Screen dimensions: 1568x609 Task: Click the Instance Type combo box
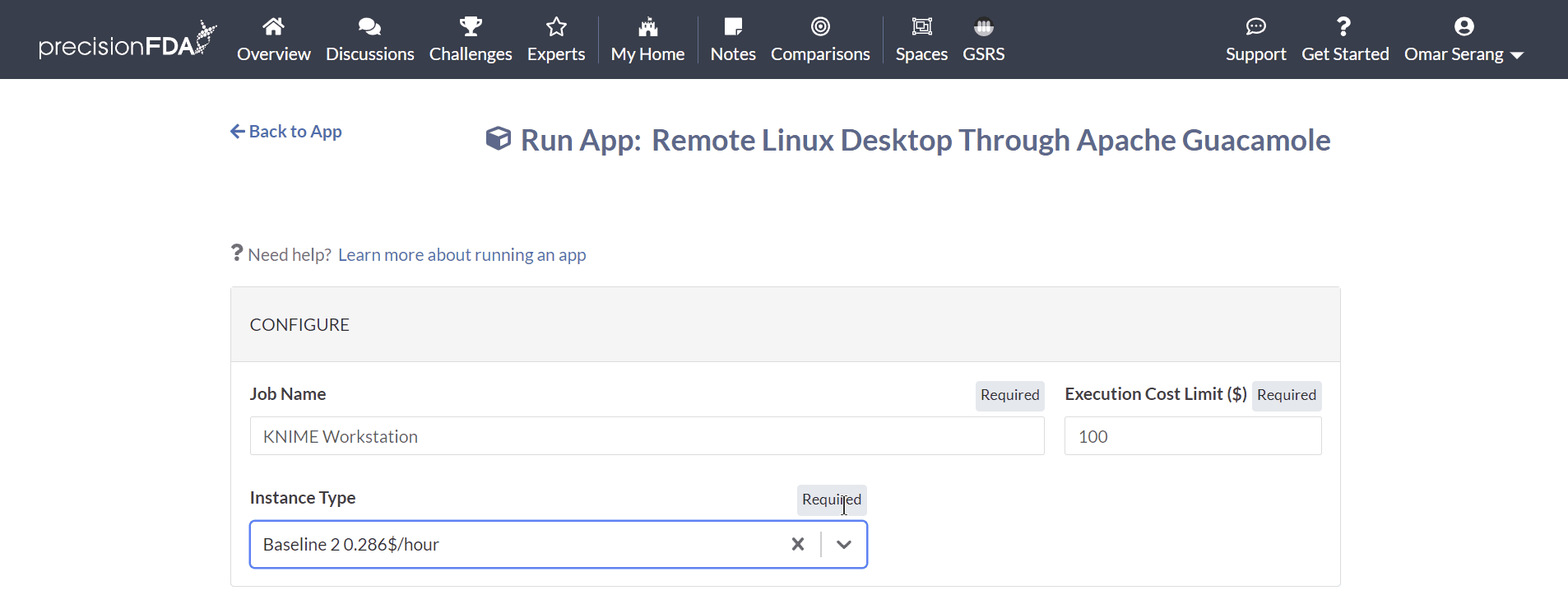point(510,544)
